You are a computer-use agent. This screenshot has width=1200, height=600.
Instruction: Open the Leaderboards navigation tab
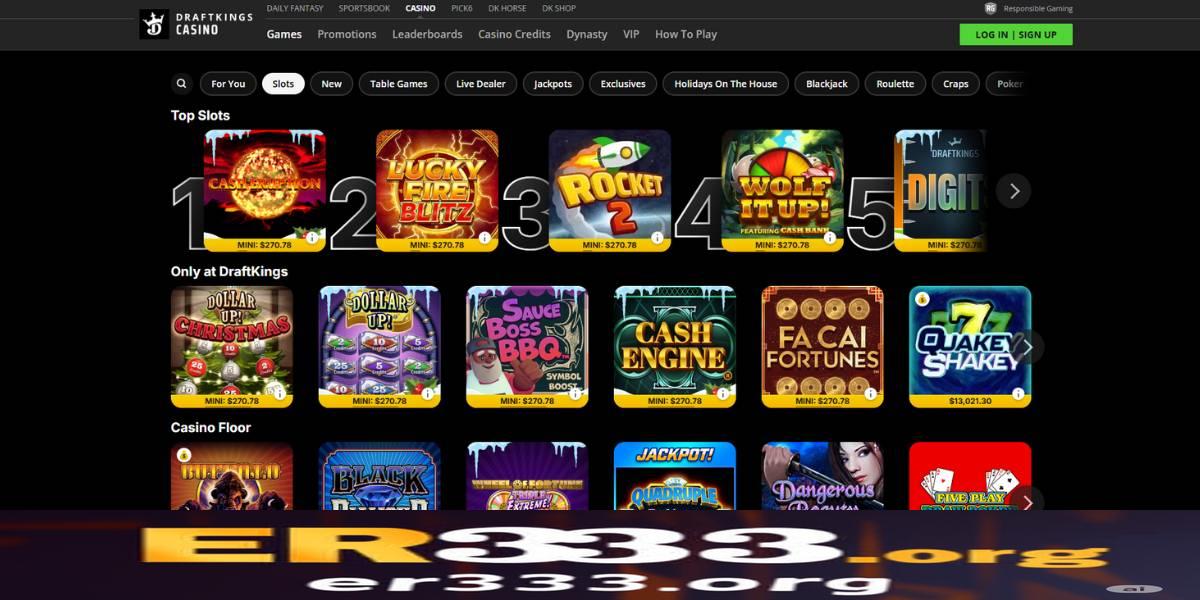(x=427, y=34)
